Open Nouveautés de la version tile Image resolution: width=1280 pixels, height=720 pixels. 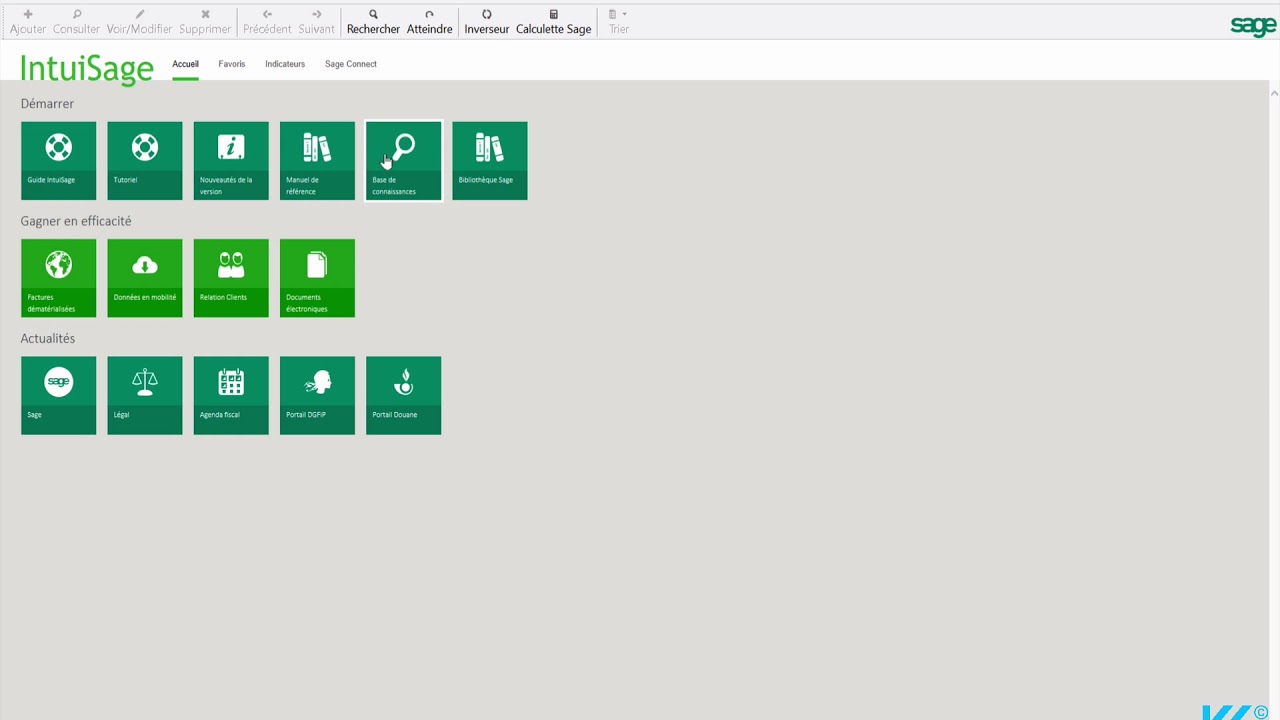coord(231,161)
